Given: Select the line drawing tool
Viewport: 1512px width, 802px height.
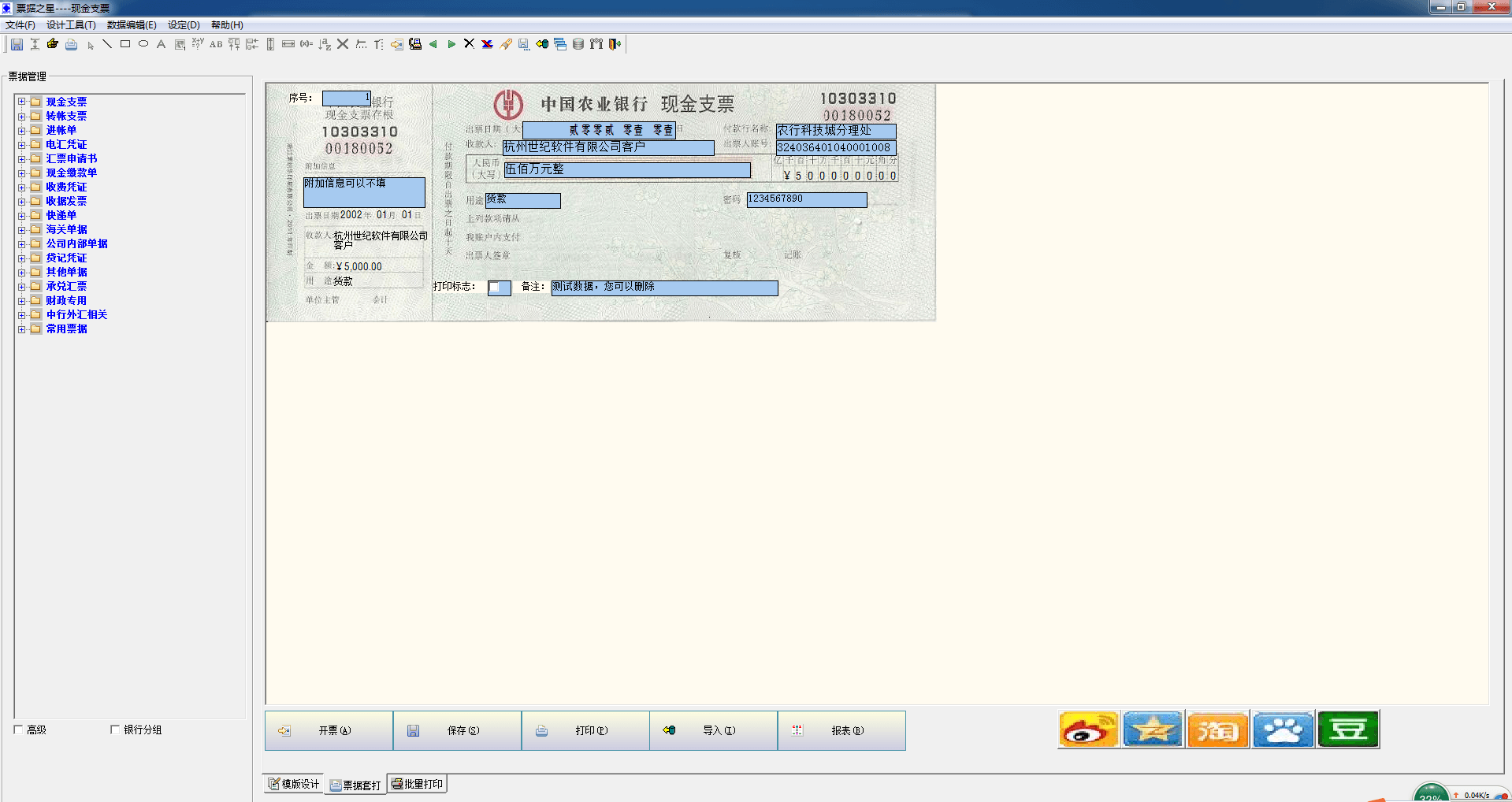Looking at the screenshot, I should [x=107, y=44].
